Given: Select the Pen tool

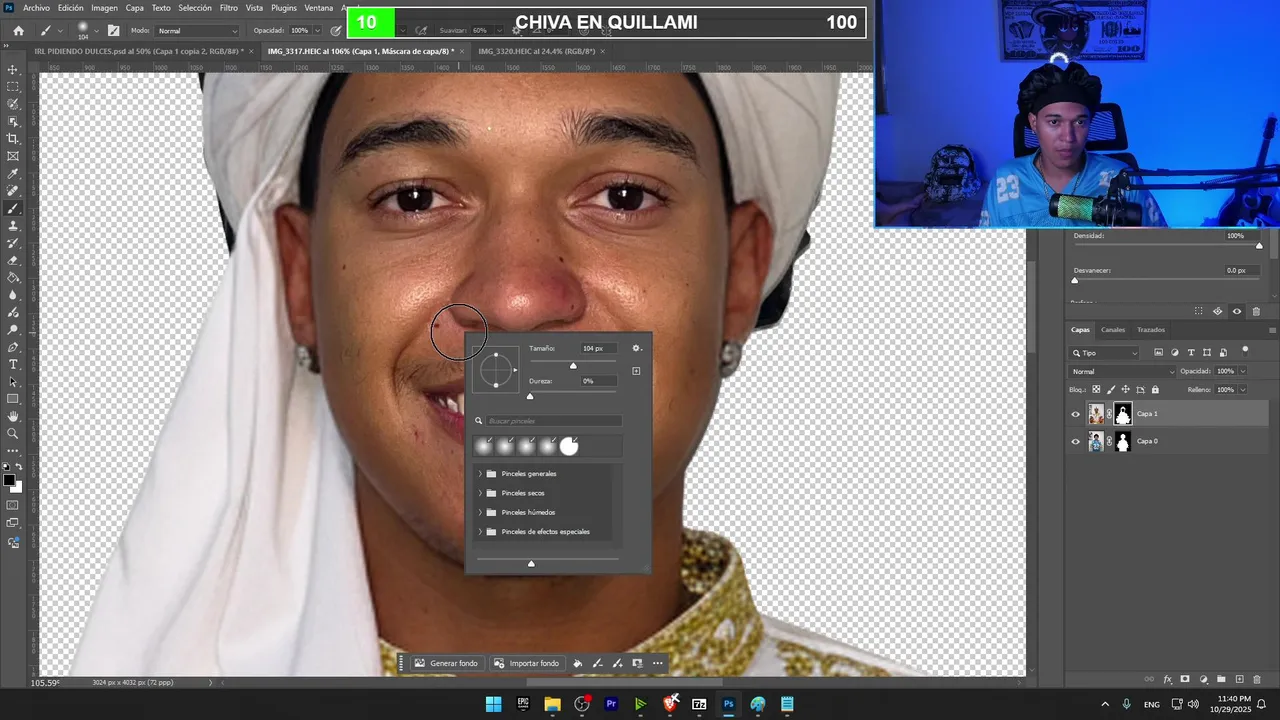Looking at the screenshot, I should (13, 347).
